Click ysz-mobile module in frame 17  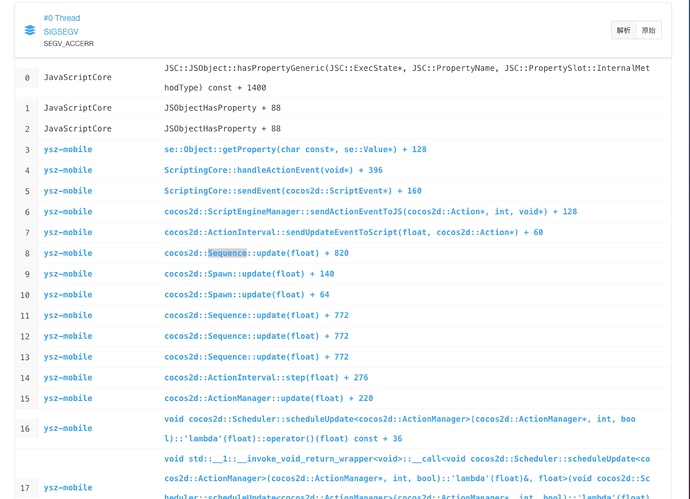(x=68, y=488)
